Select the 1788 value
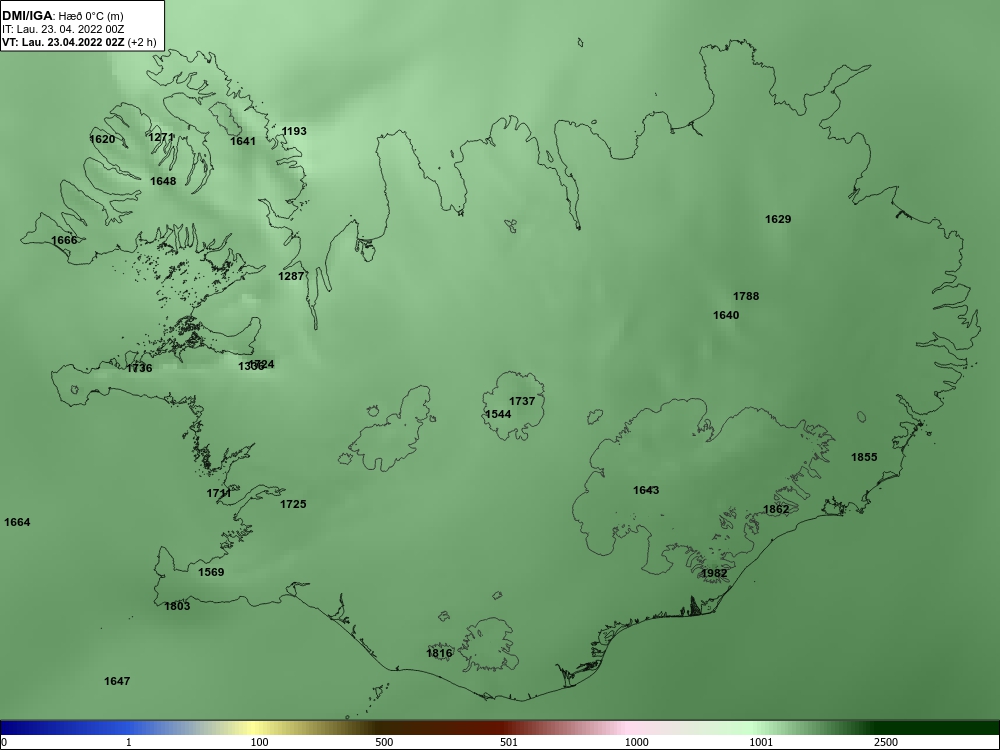This screenshot has width=1000, height=750. [x=746, y=297]
